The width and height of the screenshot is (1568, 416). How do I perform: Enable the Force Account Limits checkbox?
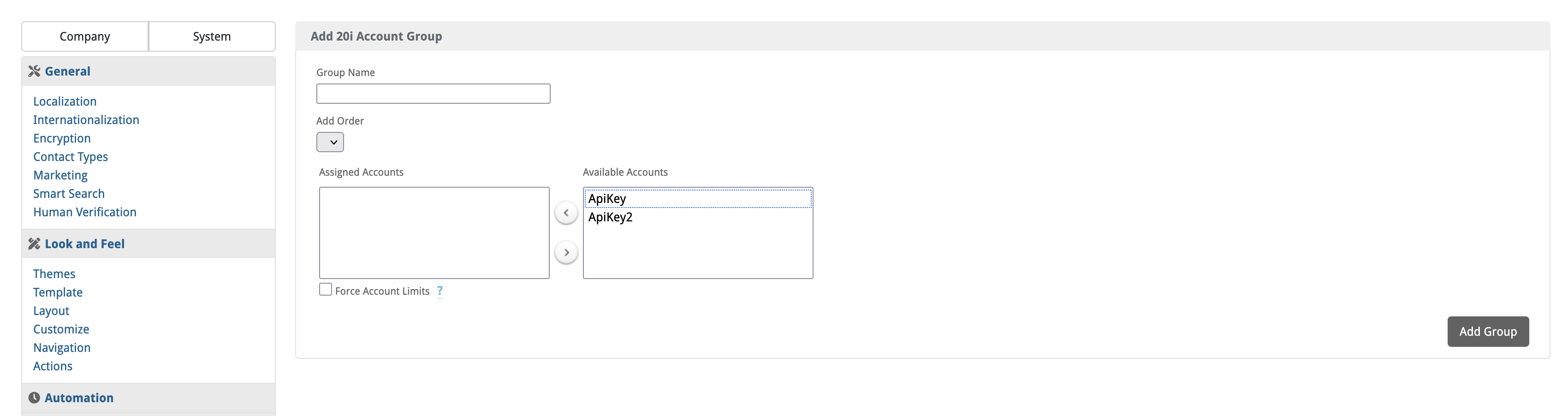(x=326, y=290)
